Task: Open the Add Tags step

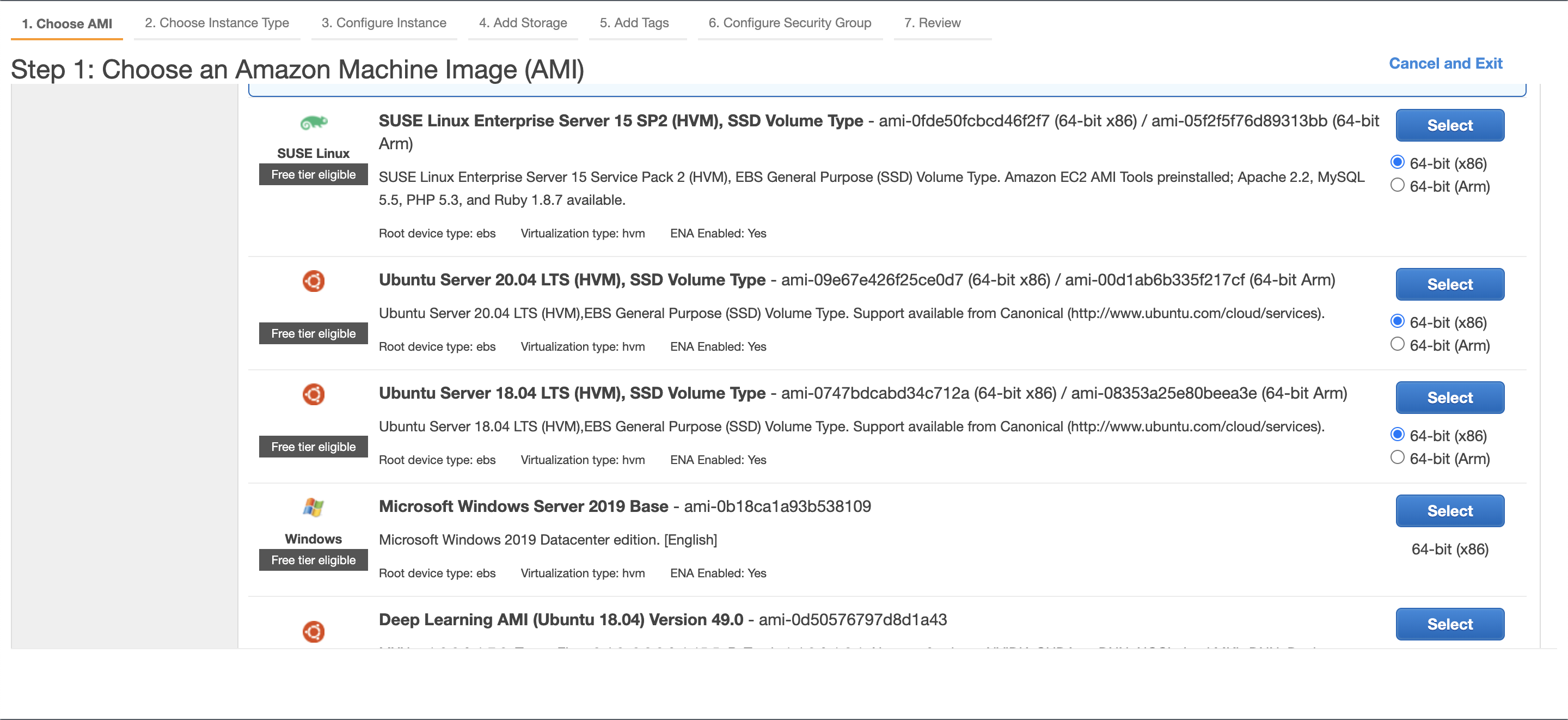Action: point(634,22)
